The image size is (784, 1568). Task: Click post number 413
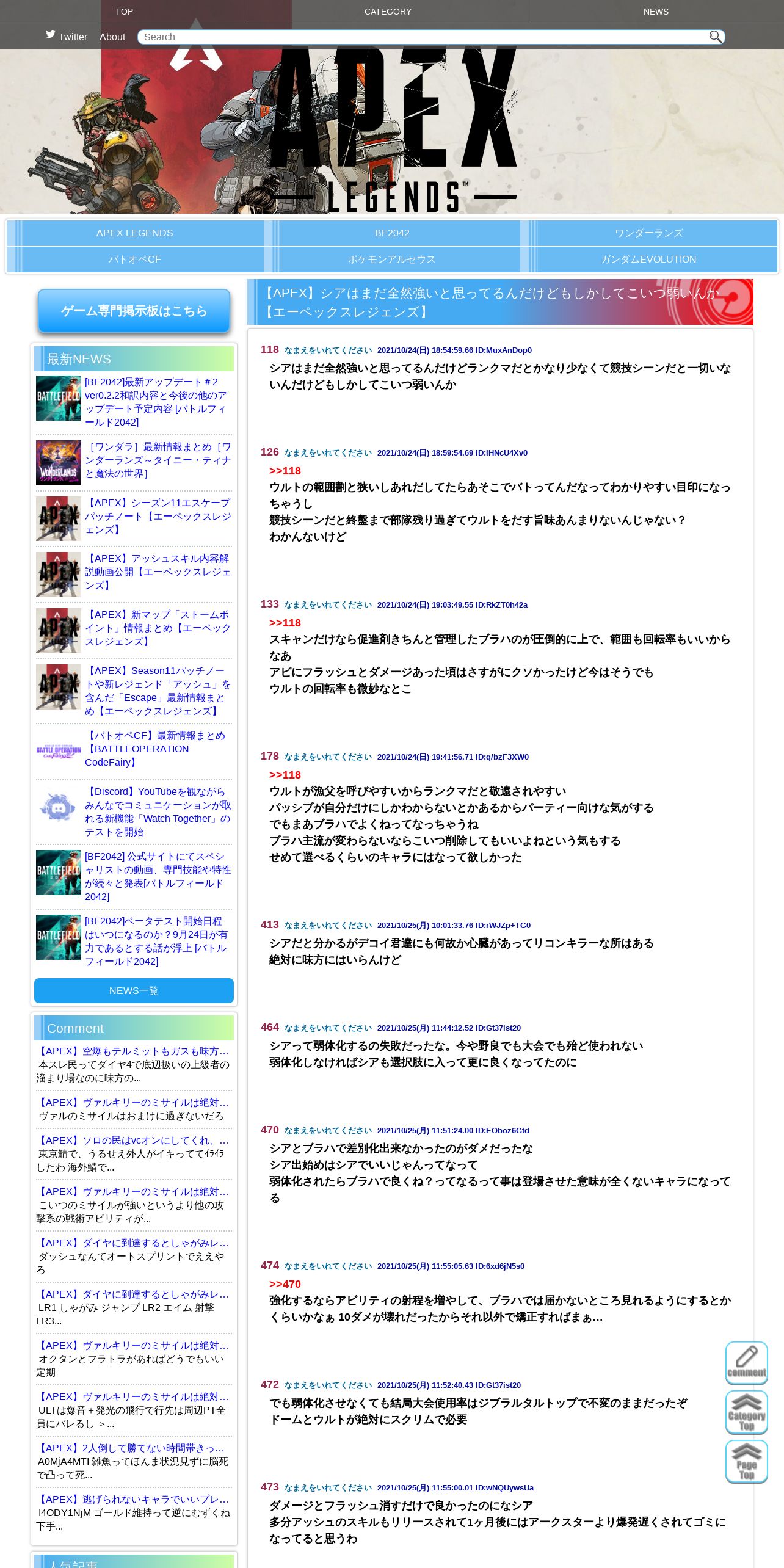[x=269, y=924]
